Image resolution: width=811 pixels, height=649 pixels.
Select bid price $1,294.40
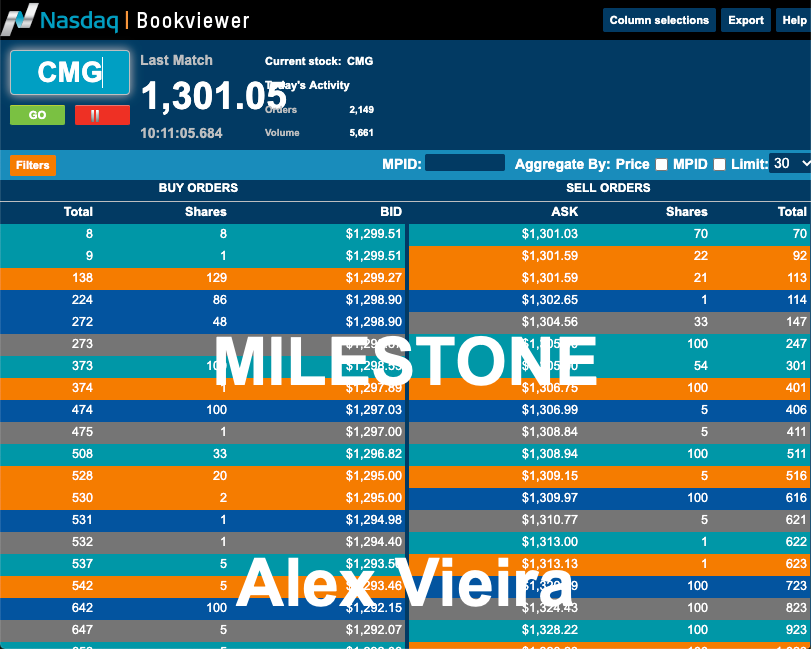click(373, 541)
